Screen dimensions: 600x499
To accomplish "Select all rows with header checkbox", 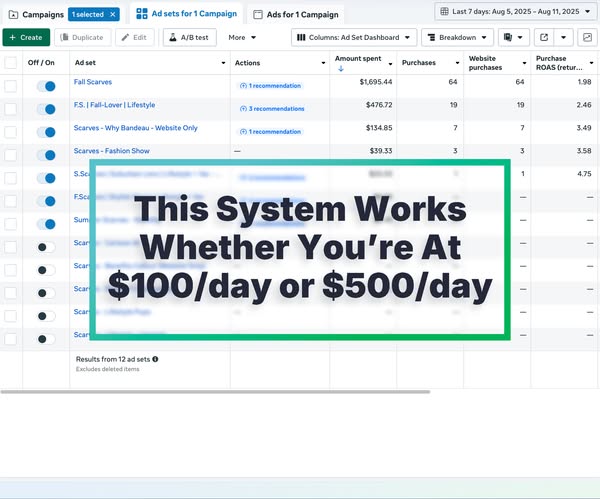I will point(11,63).
